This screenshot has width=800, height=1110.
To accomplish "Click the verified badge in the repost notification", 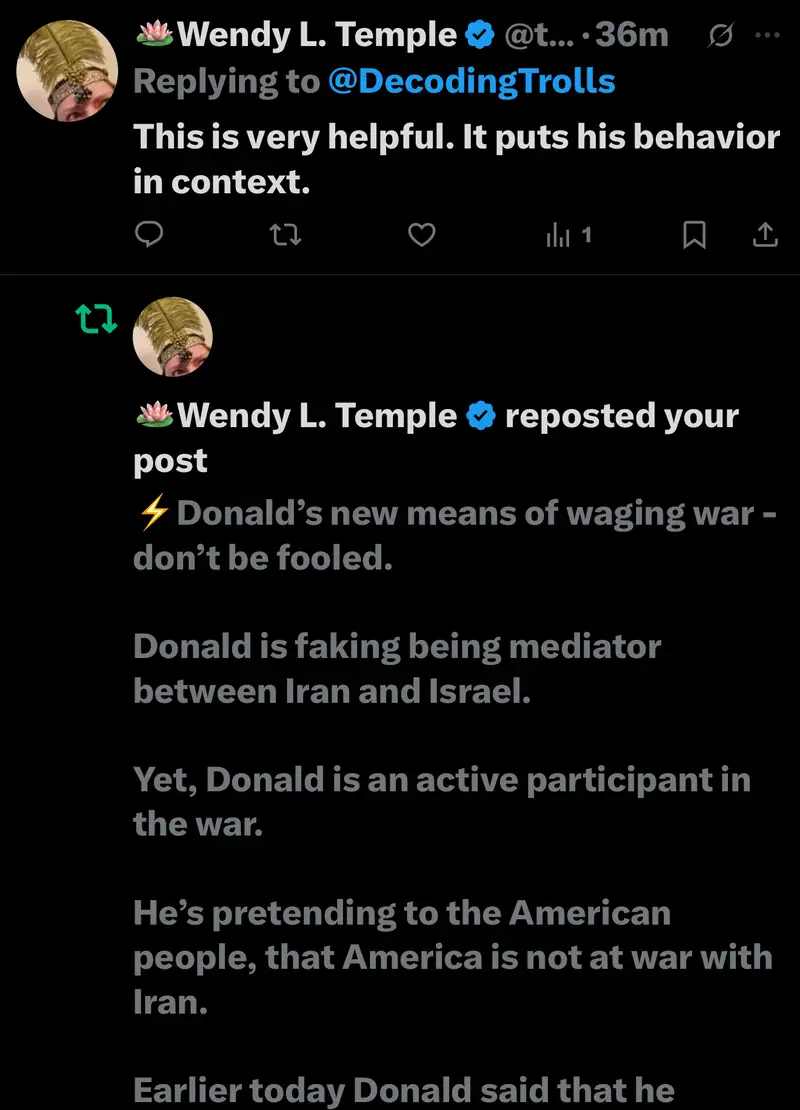I will pyautogui.click(x=481, y=415).
